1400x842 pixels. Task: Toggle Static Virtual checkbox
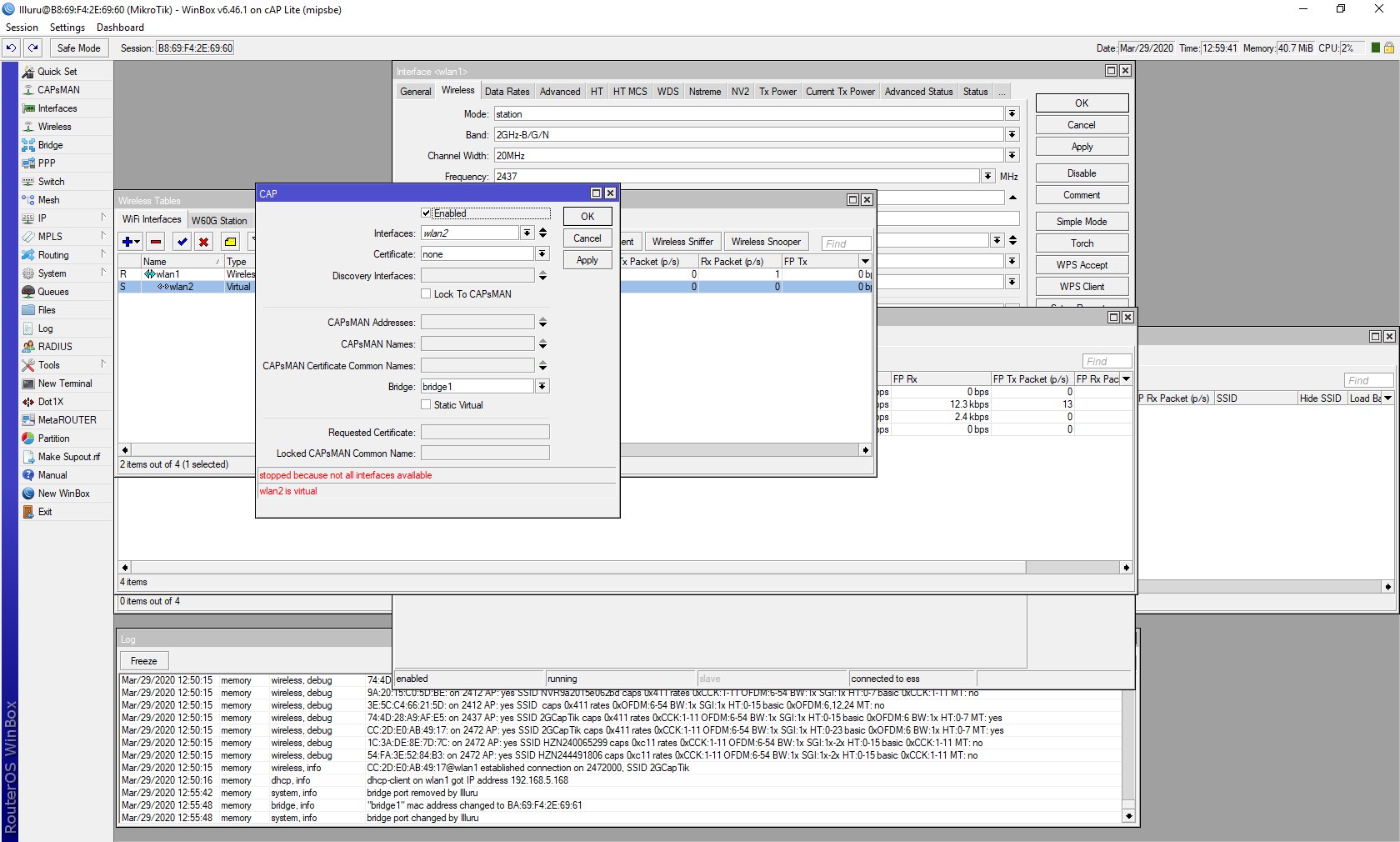(x=427, y=405)
